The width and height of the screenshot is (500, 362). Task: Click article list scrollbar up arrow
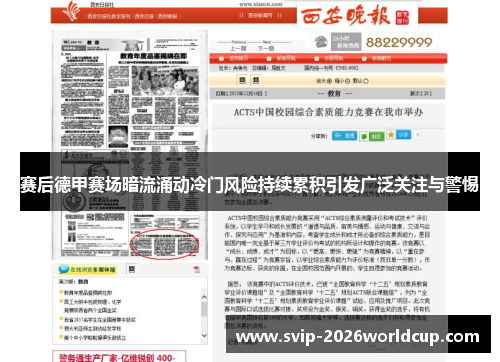click(204, 297)
